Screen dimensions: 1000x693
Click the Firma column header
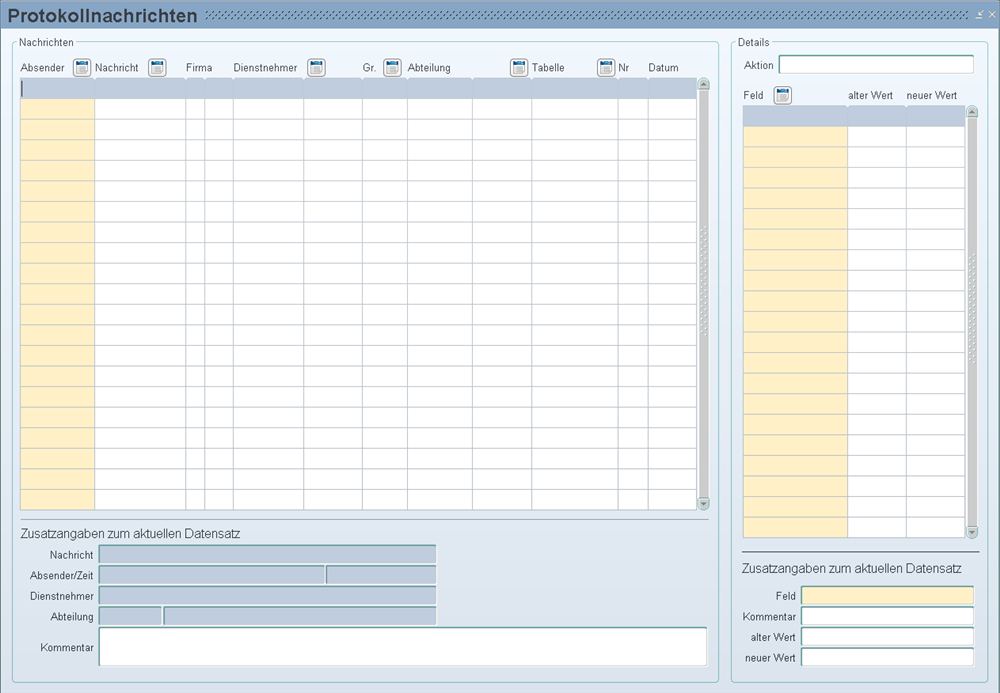click(199, 68)
